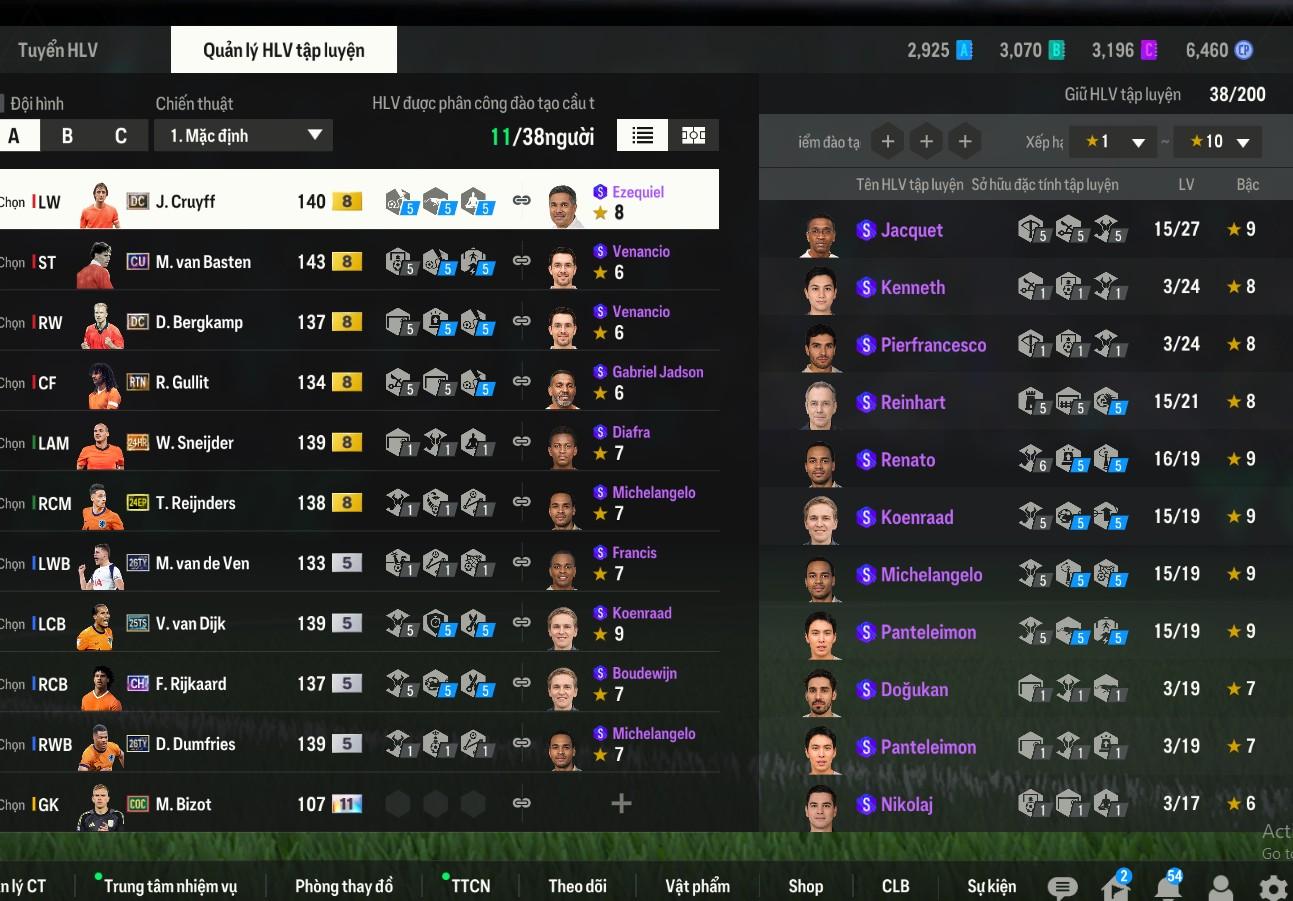Click M. van Basten player thumbnail

click(x=100, y=263)
